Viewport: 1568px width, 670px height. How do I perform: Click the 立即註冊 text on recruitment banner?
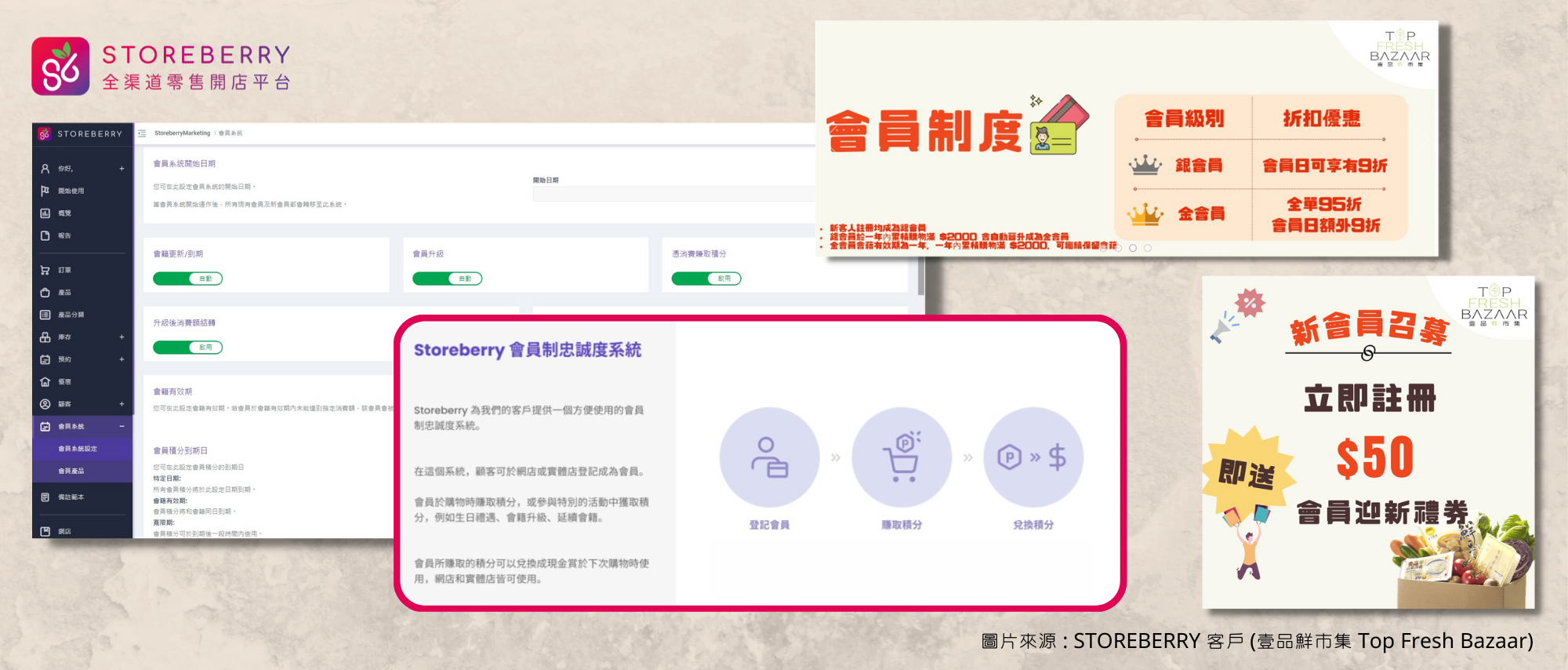pyautogui.click(x=1370, y=399)
